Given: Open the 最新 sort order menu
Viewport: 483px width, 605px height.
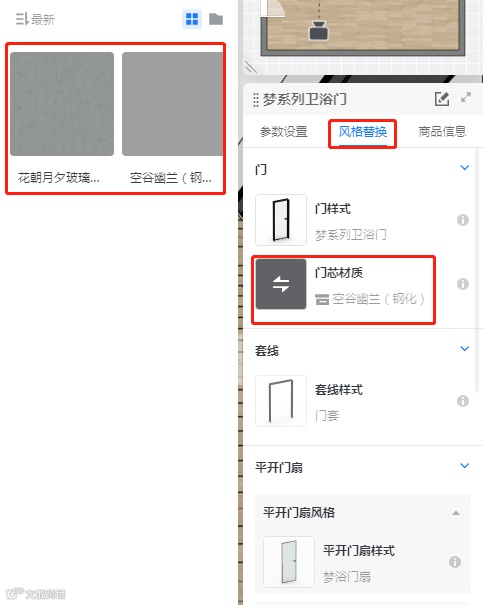Looking at the screenshot, I should coord(35,19).
